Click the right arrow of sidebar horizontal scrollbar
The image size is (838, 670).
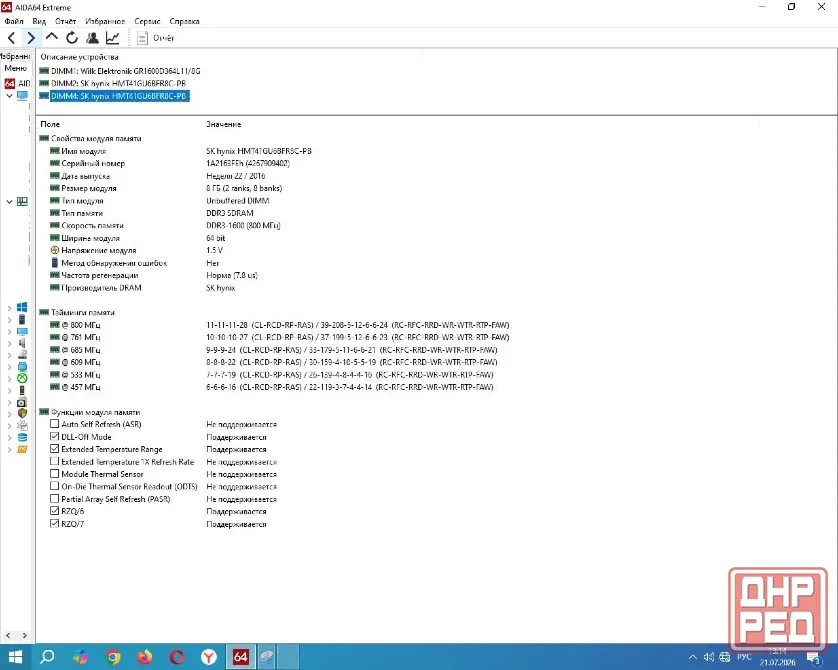(25, 635)
